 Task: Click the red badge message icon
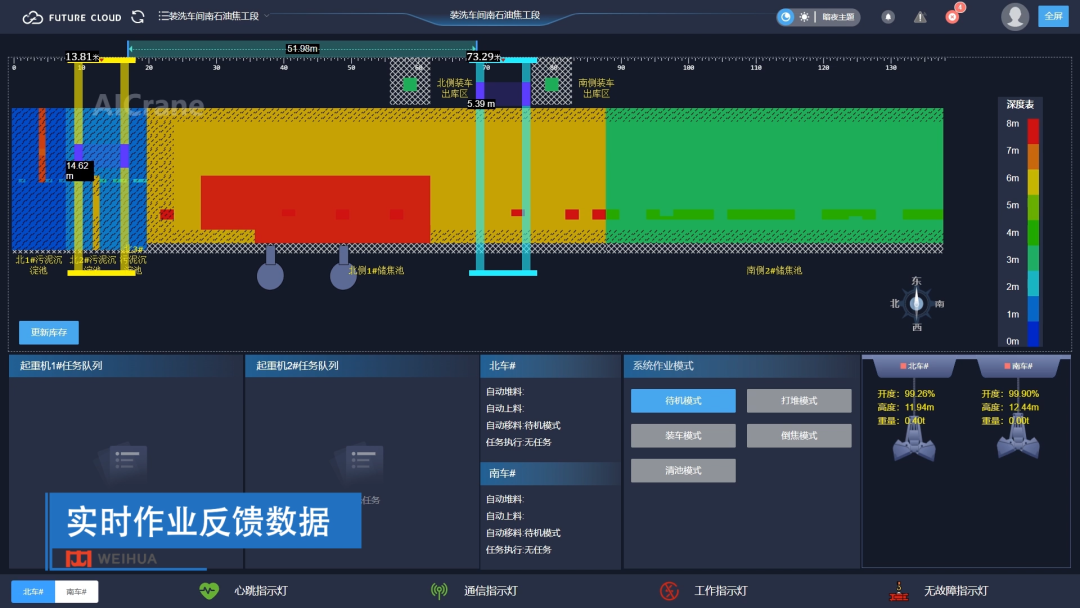pyautogui.click(x=952, y=17)
